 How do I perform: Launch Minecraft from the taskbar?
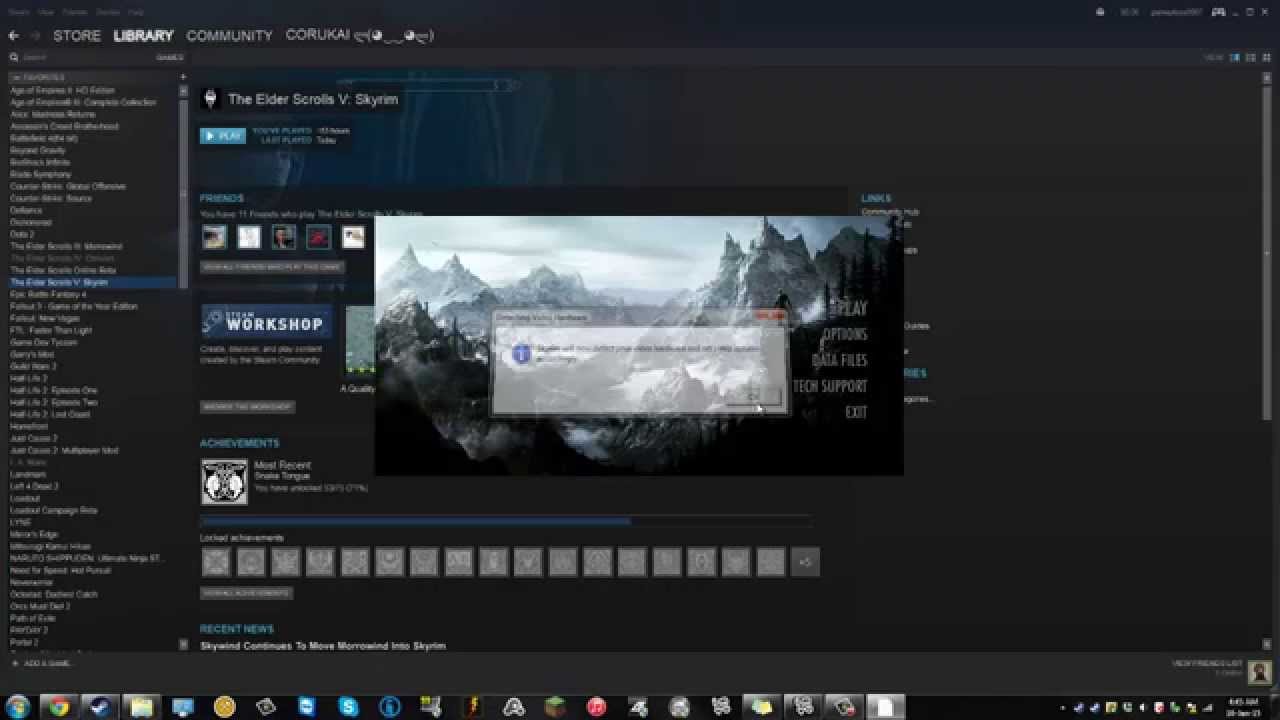[555, 707]
